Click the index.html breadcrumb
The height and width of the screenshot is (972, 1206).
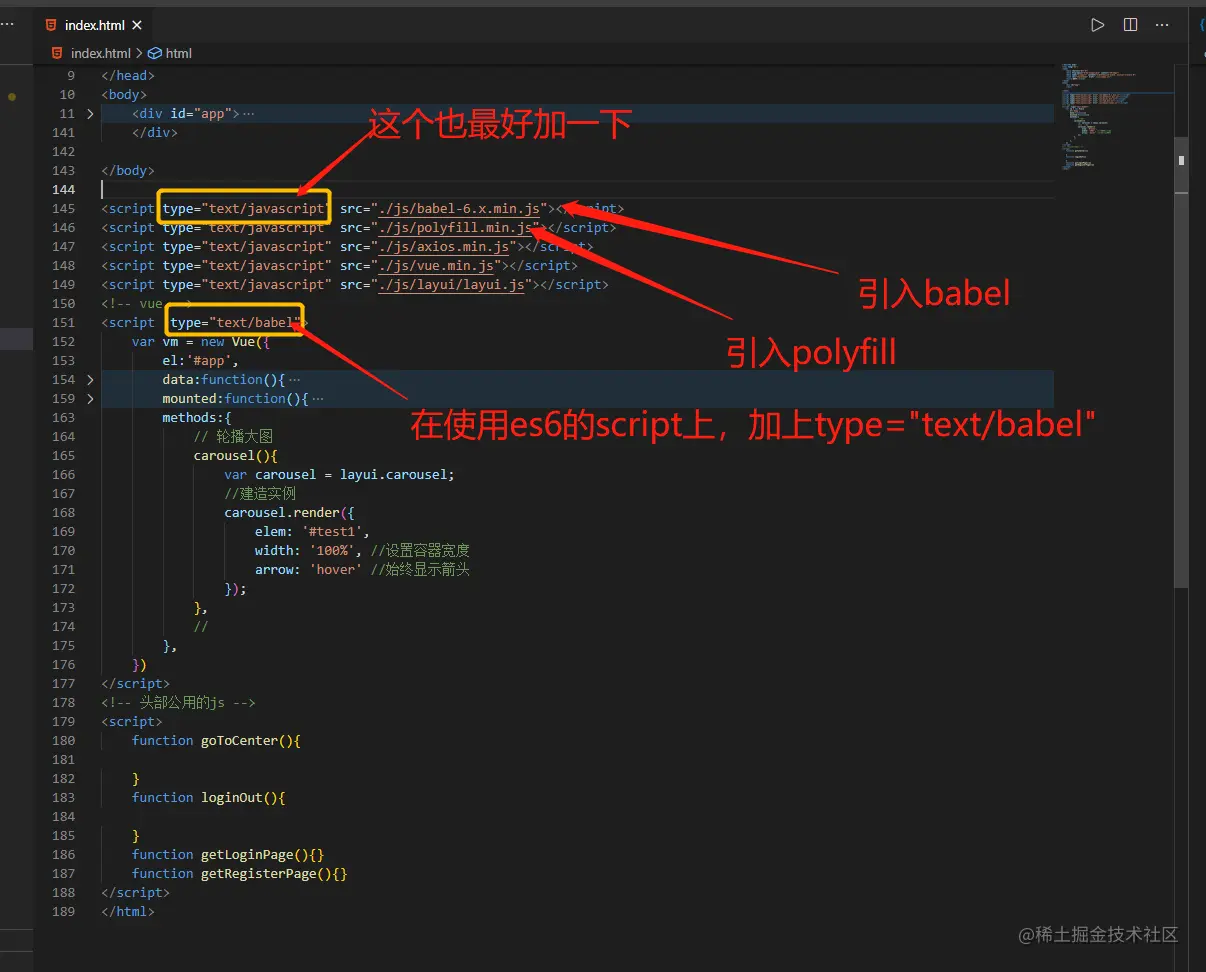point(91,53)
